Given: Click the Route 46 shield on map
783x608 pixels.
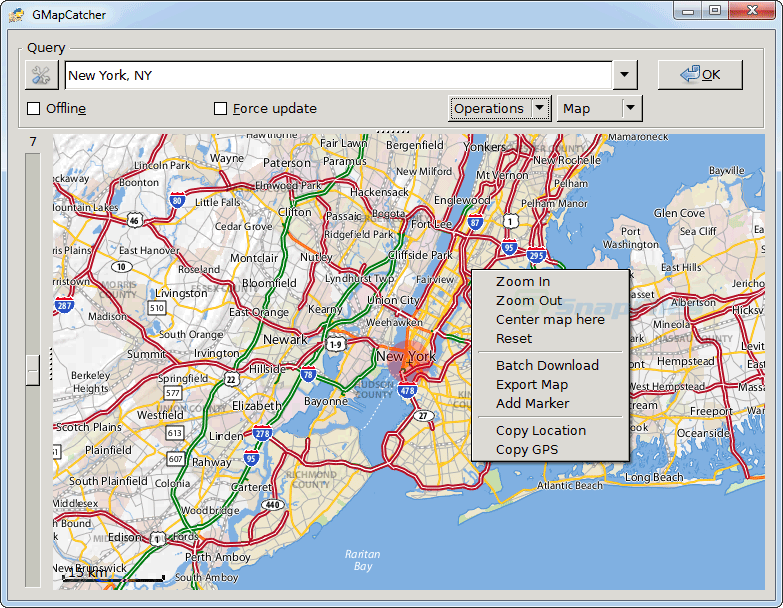Looking at the screenshot, I should click(x=134, y=220).
